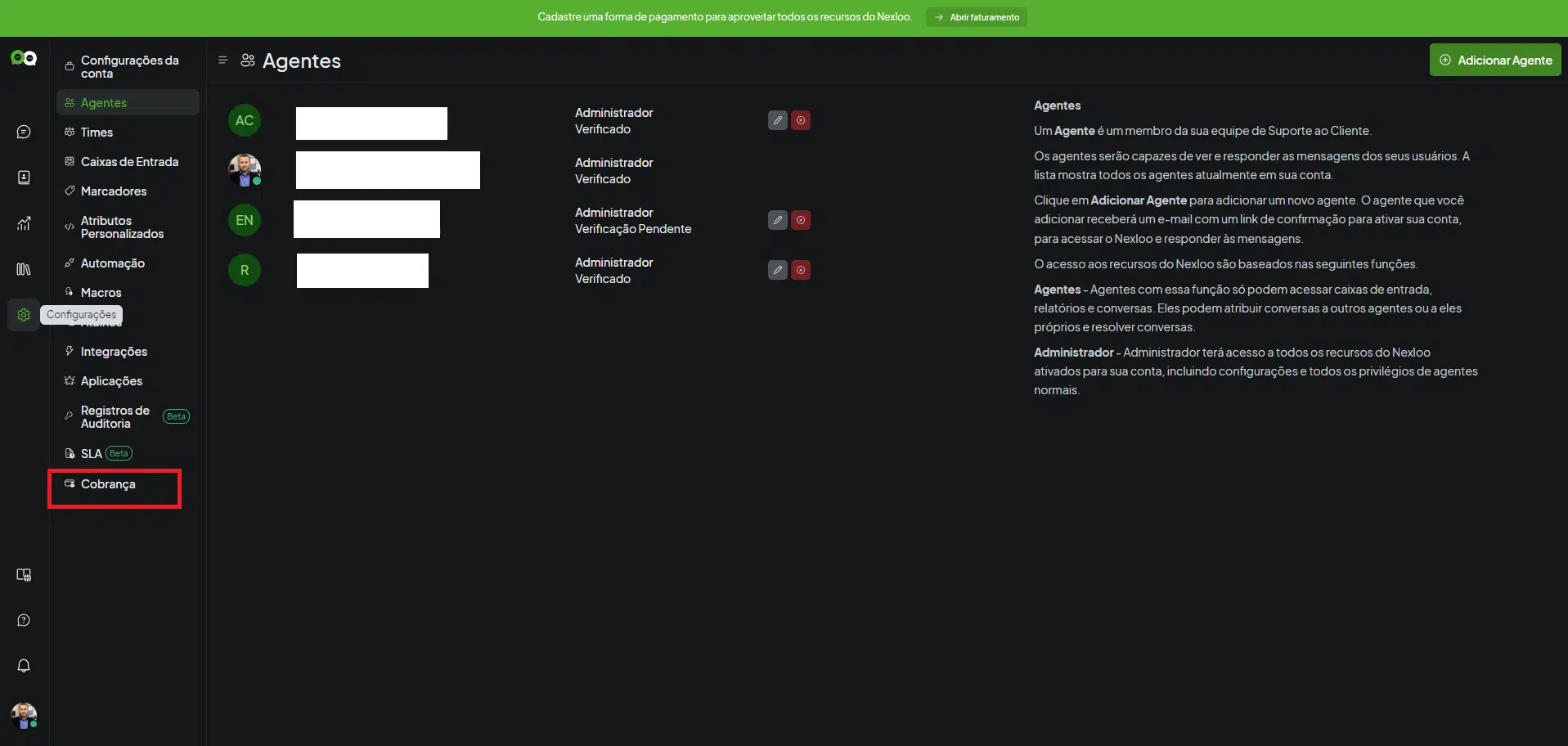Edit the R agent with pencil icon
This screenshot has width=1568, height=746.
[778, 270]
